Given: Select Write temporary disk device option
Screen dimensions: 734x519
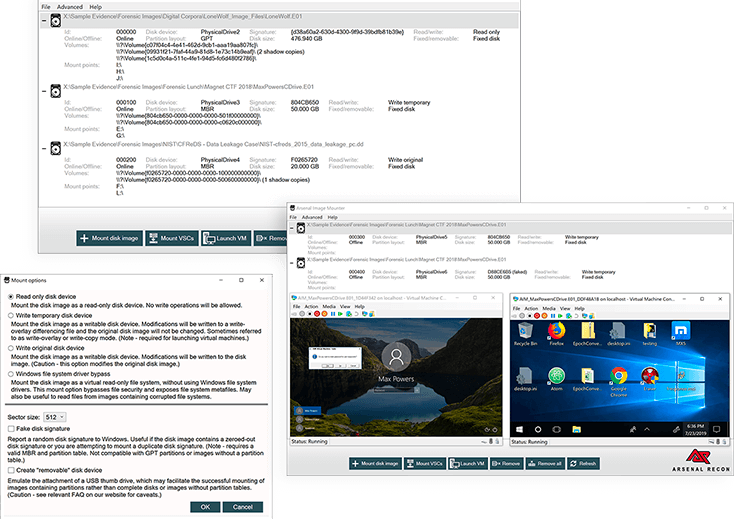Looking at the screenshot, I should coord(11,315).
